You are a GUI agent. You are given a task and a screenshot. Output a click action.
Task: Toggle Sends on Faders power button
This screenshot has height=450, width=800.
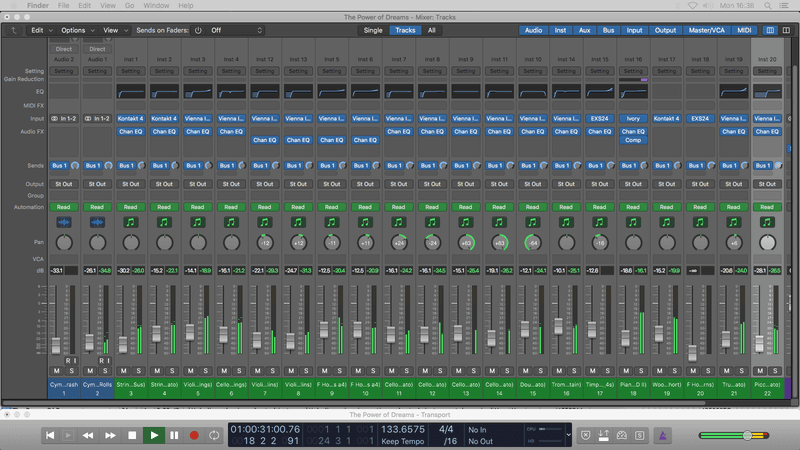[198, 30]
